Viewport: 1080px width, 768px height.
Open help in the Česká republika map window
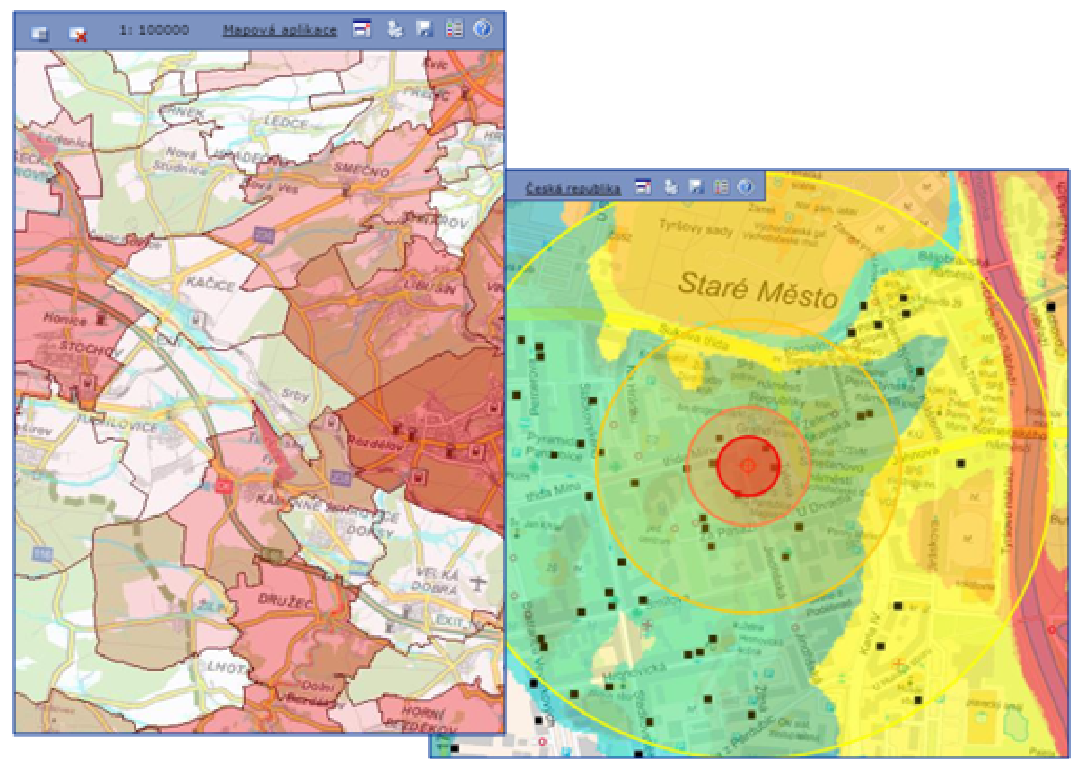tap(744, 187)
